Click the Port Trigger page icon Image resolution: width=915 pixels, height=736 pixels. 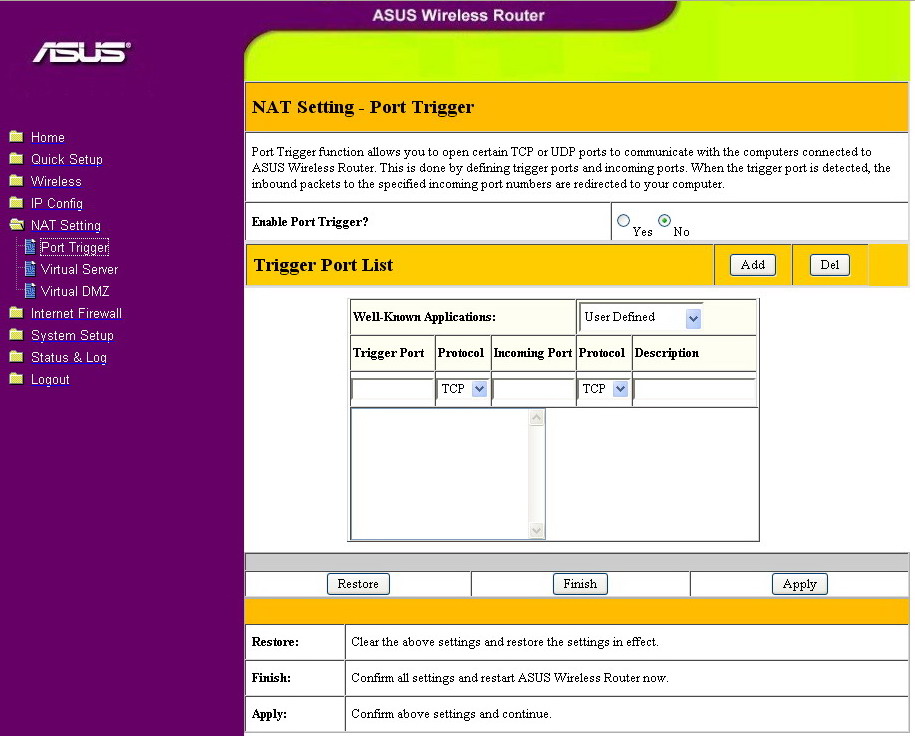[x=30, y=247]
